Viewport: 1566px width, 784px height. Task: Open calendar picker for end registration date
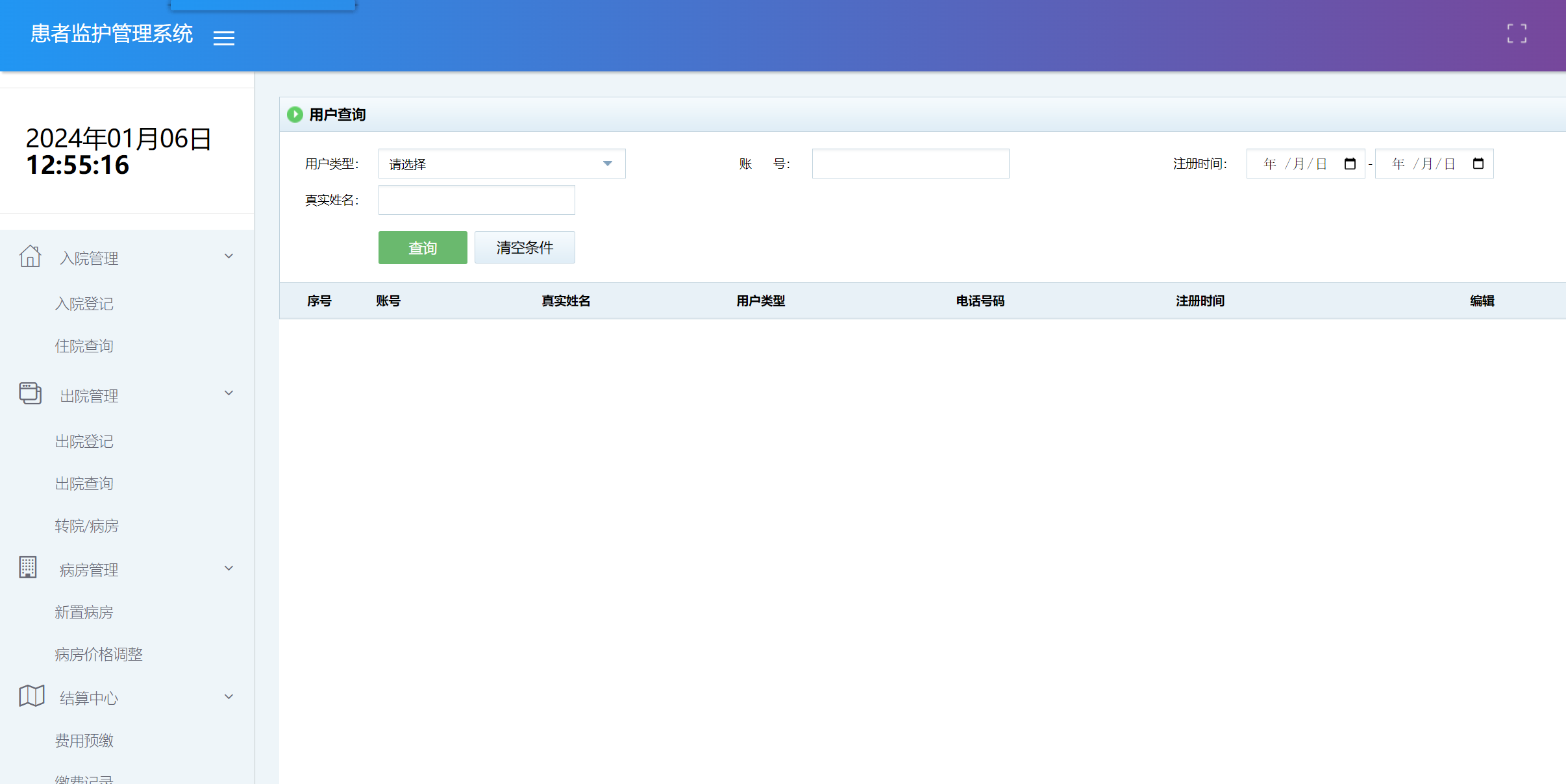click(1478, 164)
